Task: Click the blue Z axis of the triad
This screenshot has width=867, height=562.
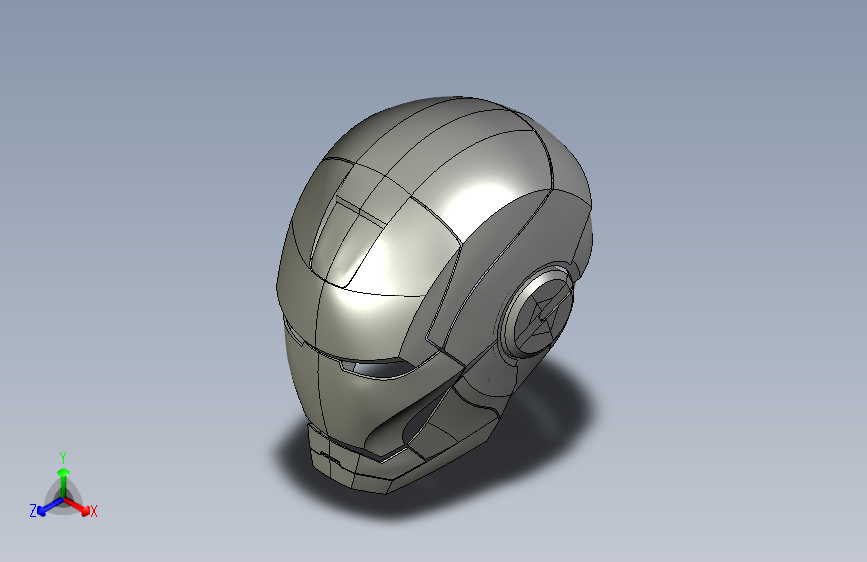Action: [x=48, y=507]
